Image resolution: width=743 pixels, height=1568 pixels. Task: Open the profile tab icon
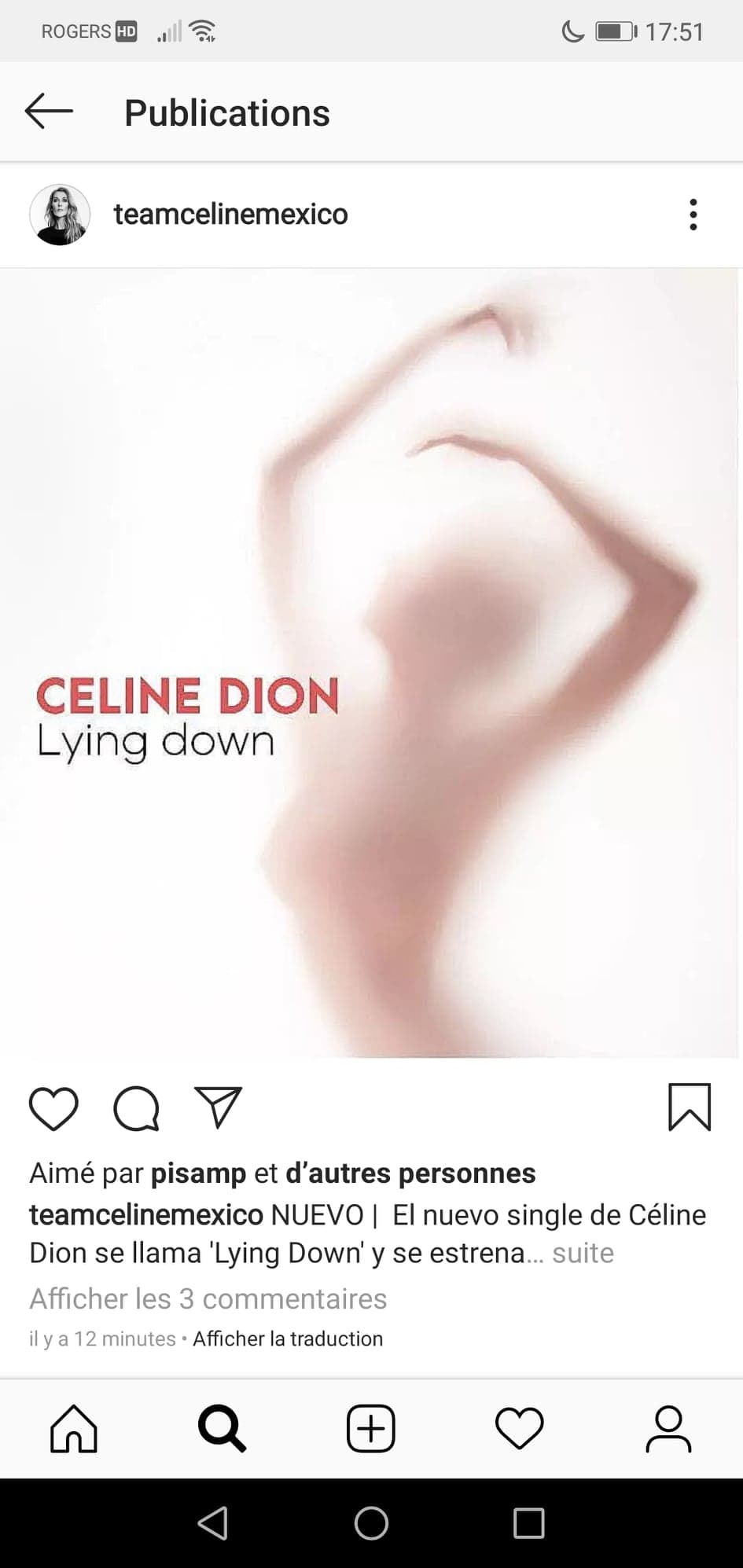pyautogui.click(x=668, y=1428)
